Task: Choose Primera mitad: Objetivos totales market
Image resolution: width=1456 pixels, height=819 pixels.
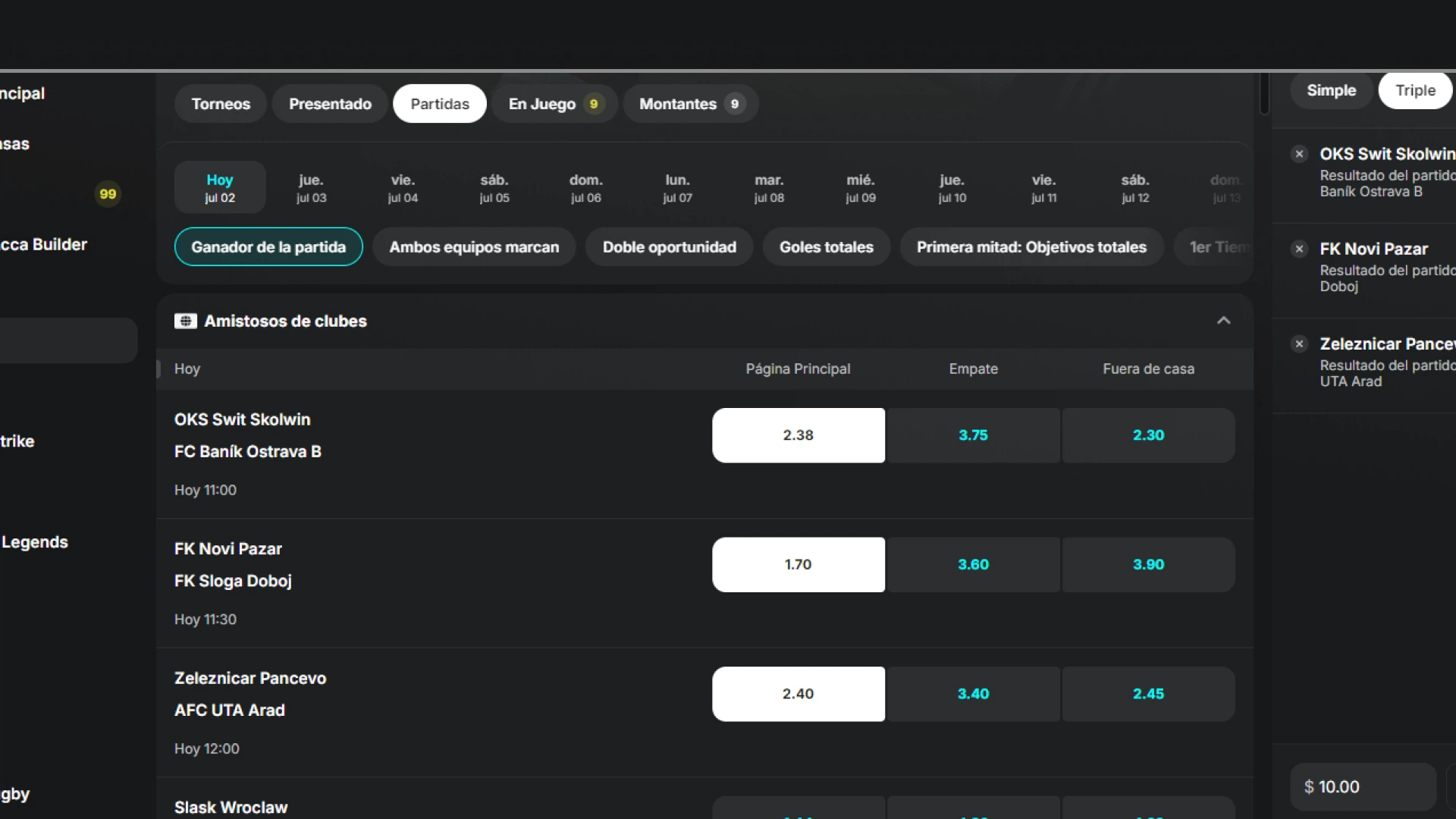Action: point(1031,246)
